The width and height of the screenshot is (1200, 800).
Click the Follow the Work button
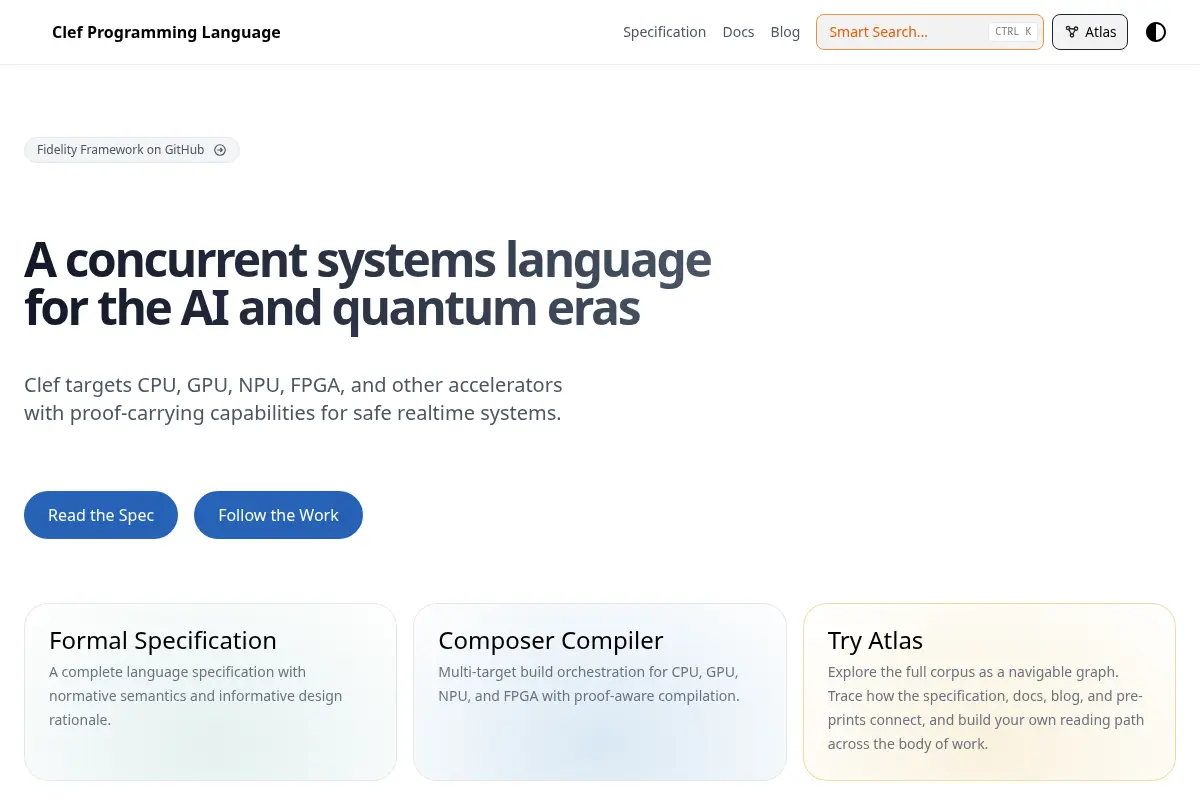click(278, 515)
